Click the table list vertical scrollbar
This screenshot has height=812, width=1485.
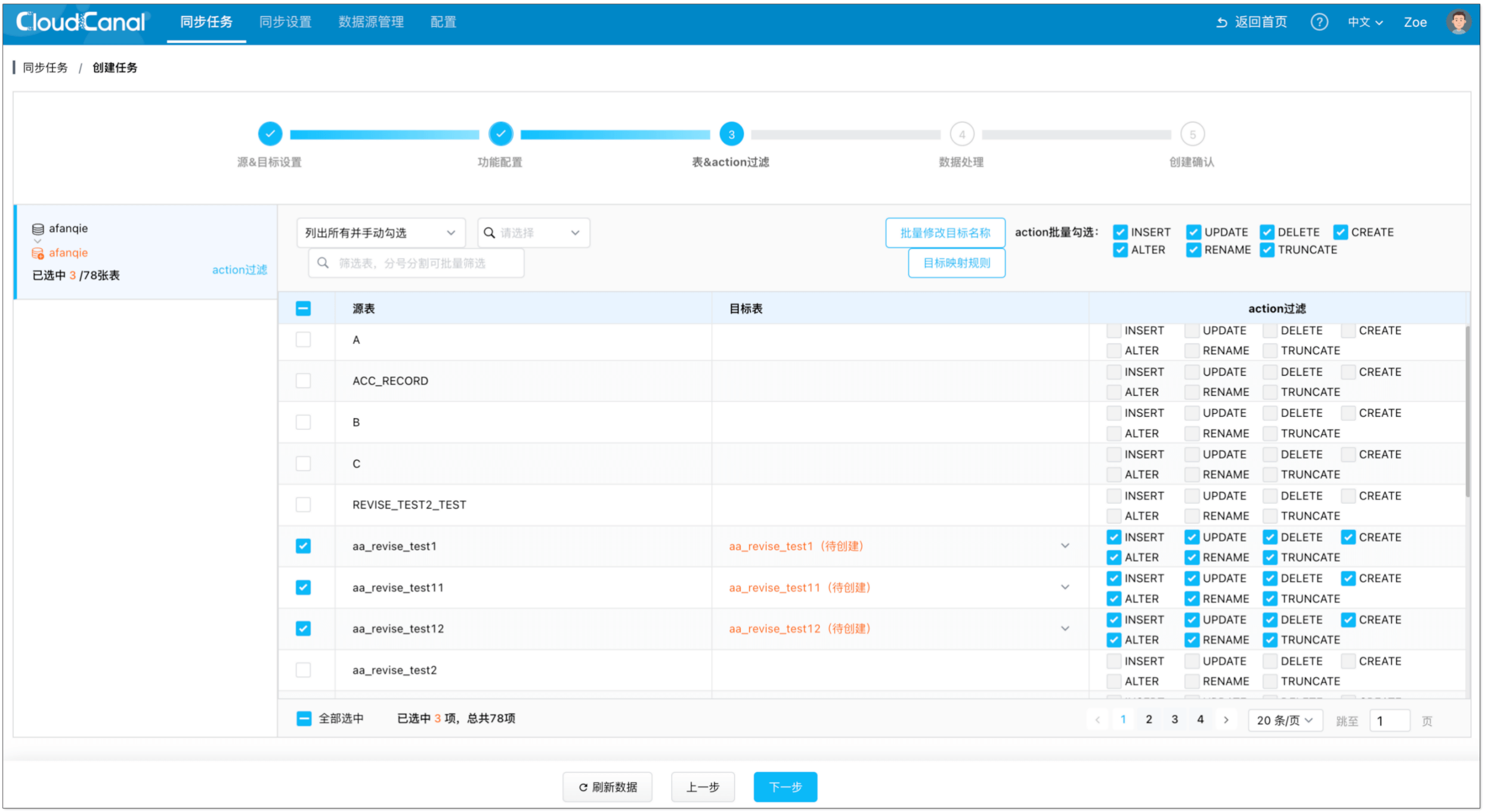1467,411
